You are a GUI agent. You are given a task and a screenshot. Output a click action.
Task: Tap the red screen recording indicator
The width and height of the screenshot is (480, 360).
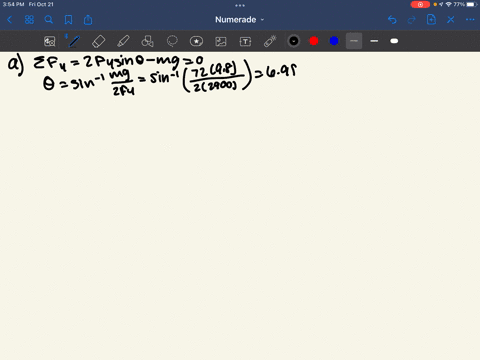pyautogui.click(x=420, y=4)
